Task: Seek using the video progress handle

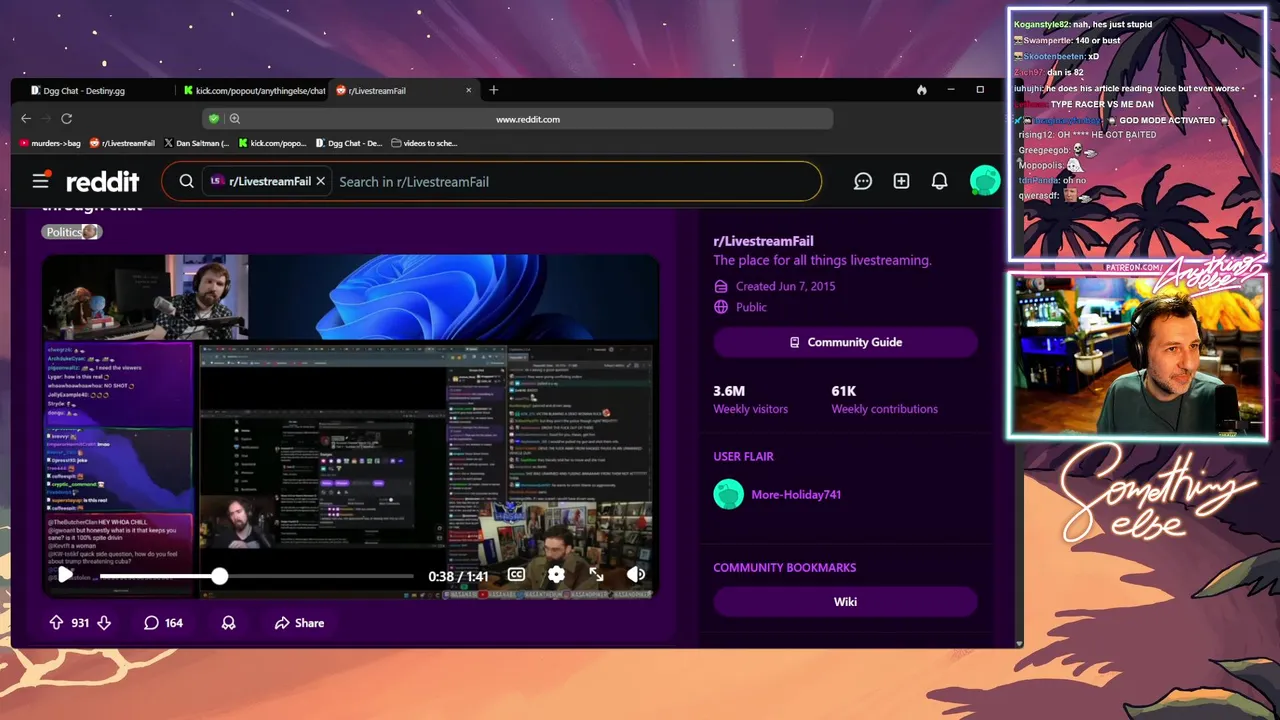Action: tap(220, 576)
